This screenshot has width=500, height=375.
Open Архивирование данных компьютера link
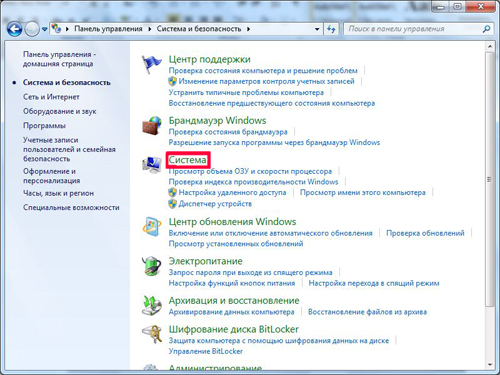[x=232, y=312]
